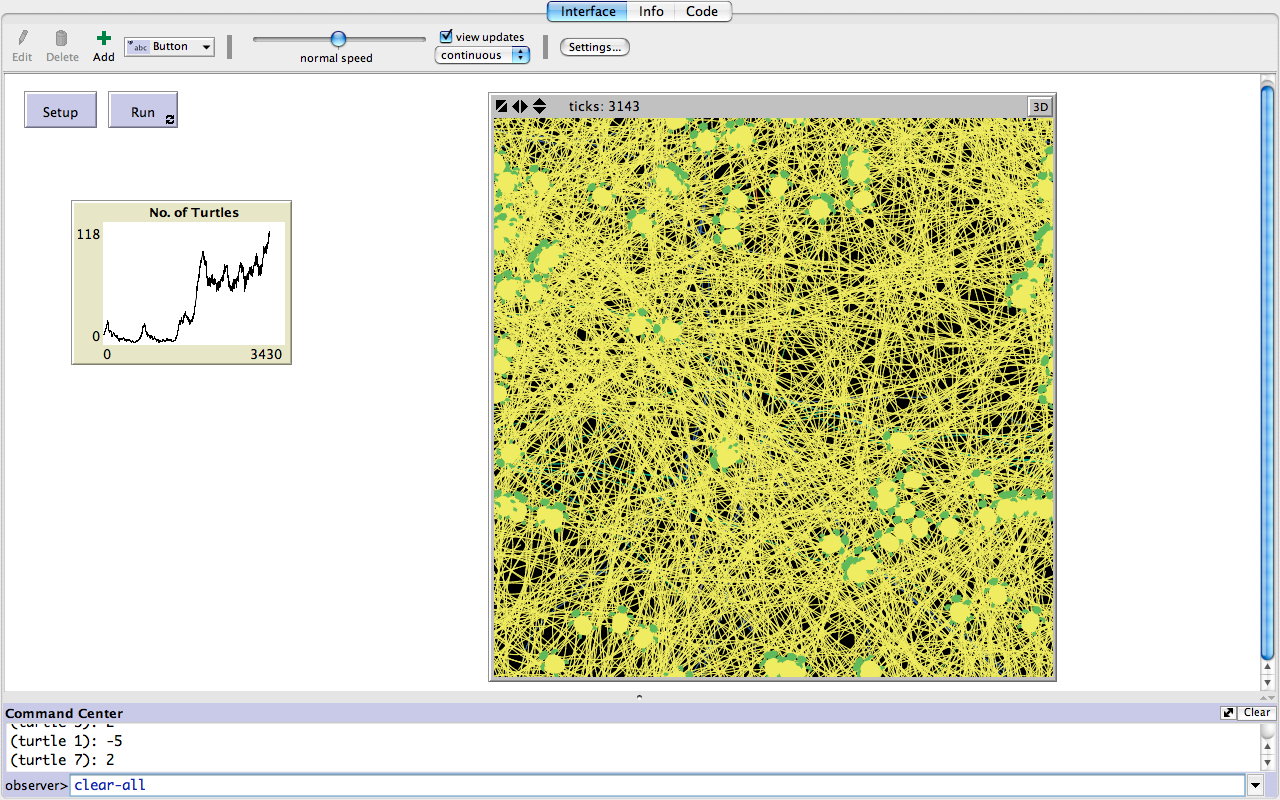Screen dimensions: 1280x800
Task: Switch to the Info tab
Action: click(651, 11)
